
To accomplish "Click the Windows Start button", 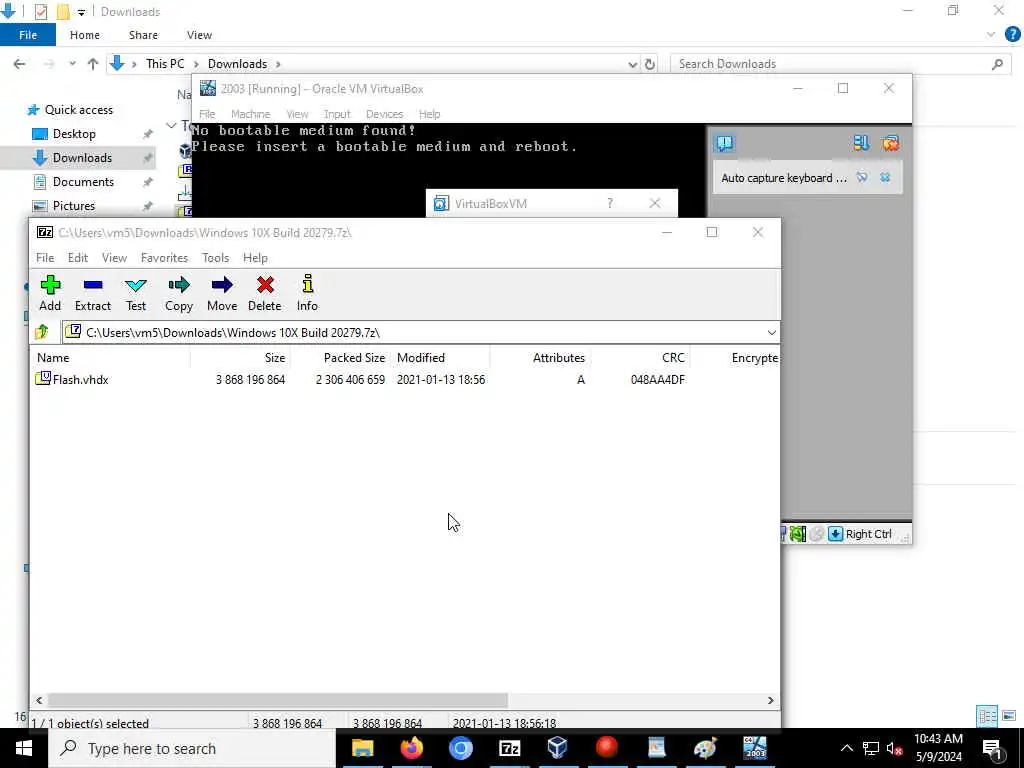I will click(24, 748).
